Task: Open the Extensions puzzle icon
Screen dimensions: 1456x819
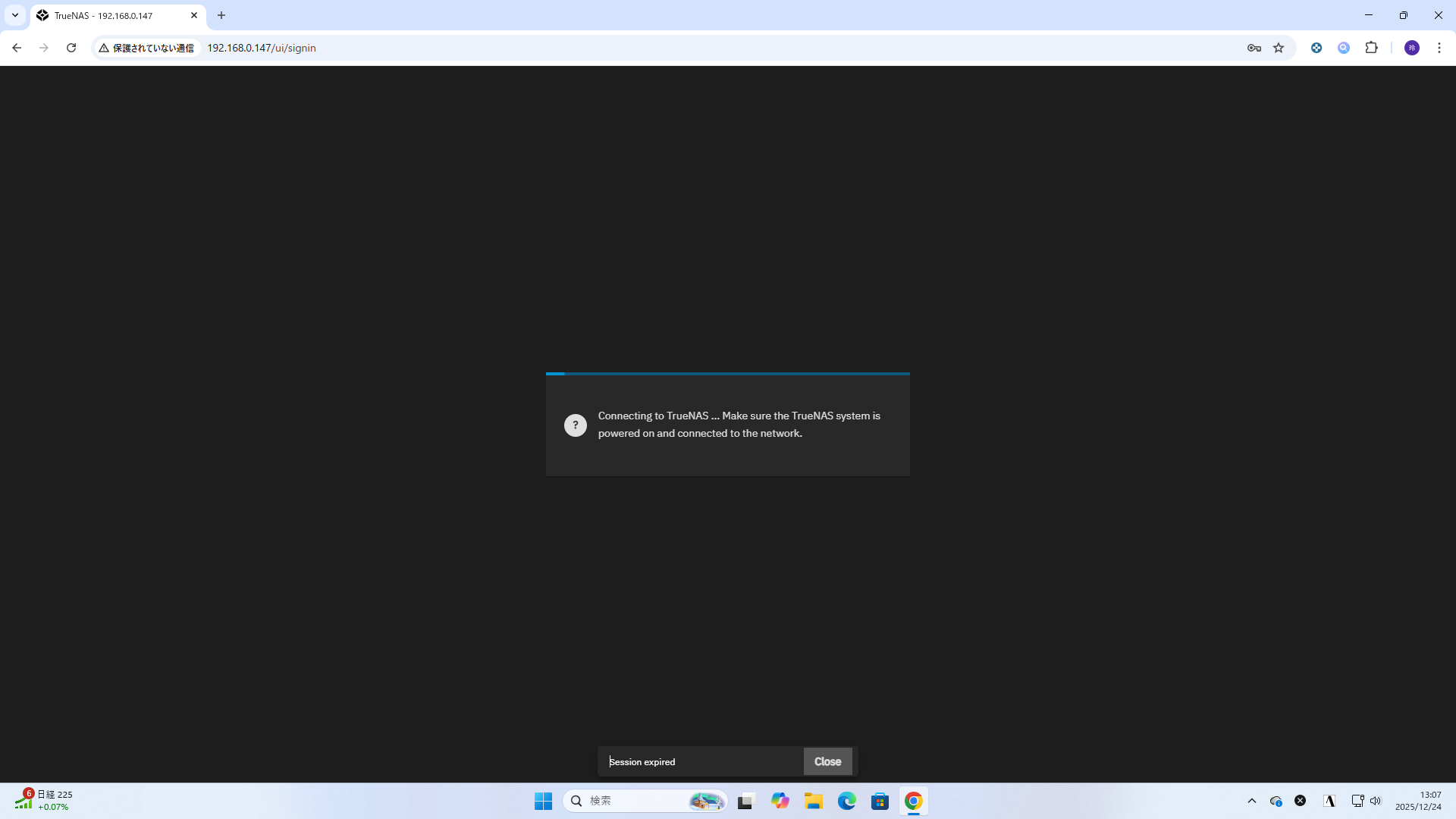Action: [x=1371, y=48]
